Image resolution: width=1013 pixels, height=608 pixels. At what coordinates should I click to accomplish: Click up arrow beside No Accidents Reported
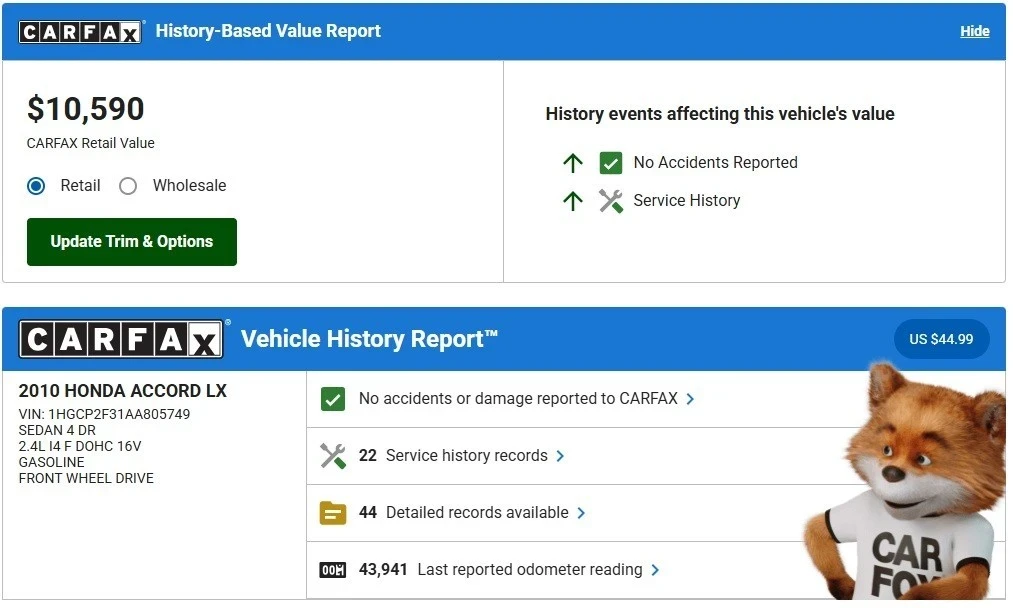coord(573,163)
